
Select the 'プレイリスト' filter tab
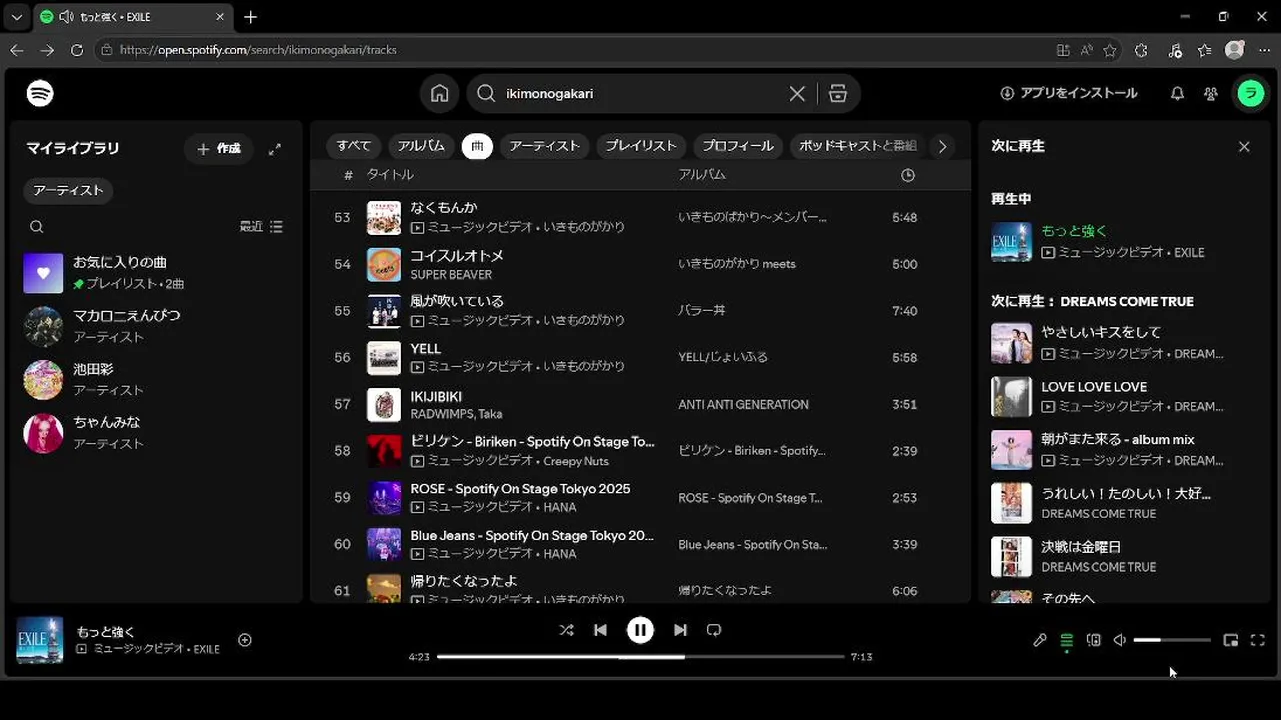tap(641, 146)
